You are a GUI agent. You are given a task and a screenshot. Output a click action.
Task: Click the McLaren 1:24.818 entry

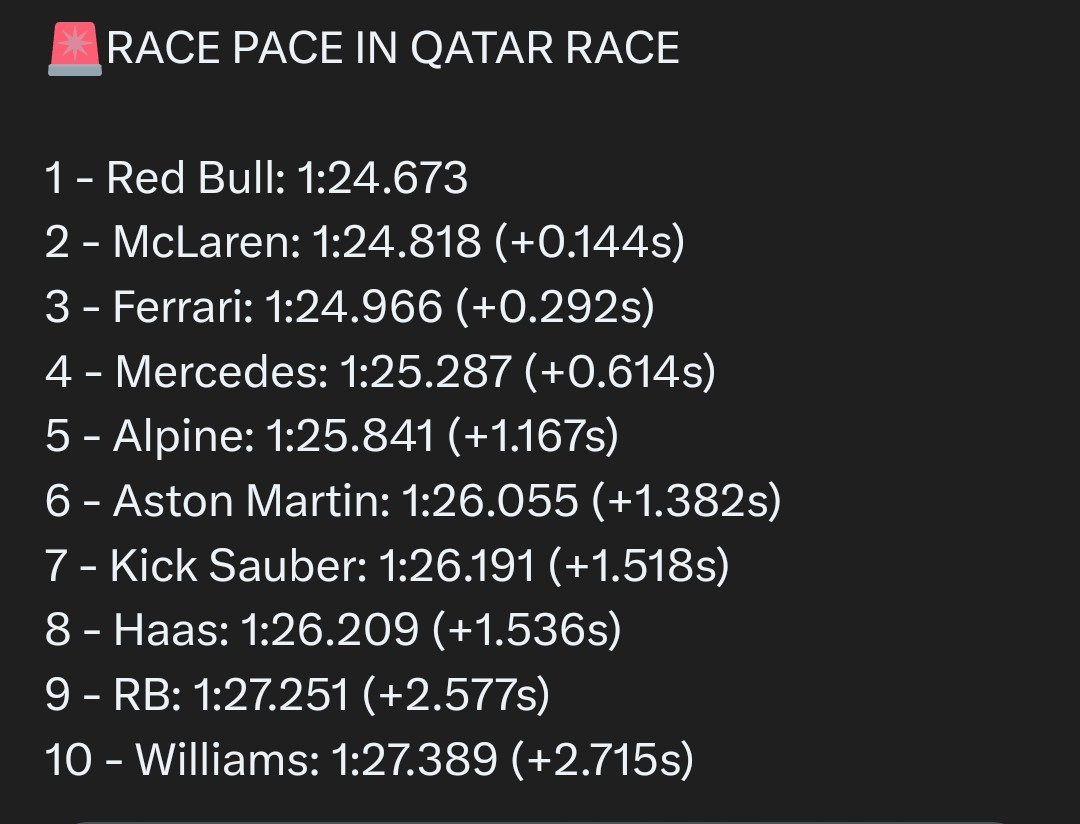[x=365, y=243]
